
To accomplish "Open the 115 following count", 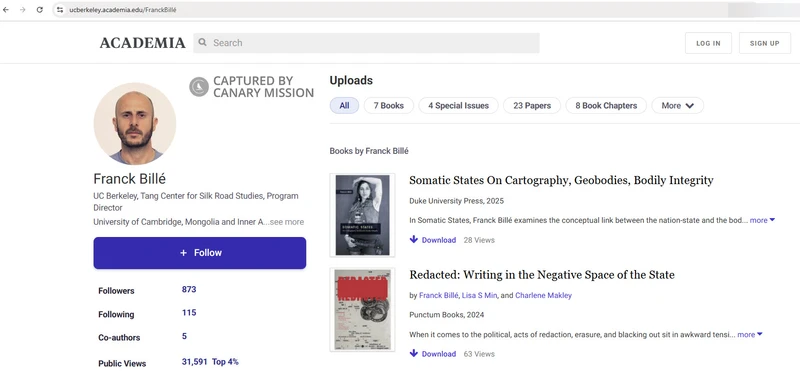I will coord(189,312).
